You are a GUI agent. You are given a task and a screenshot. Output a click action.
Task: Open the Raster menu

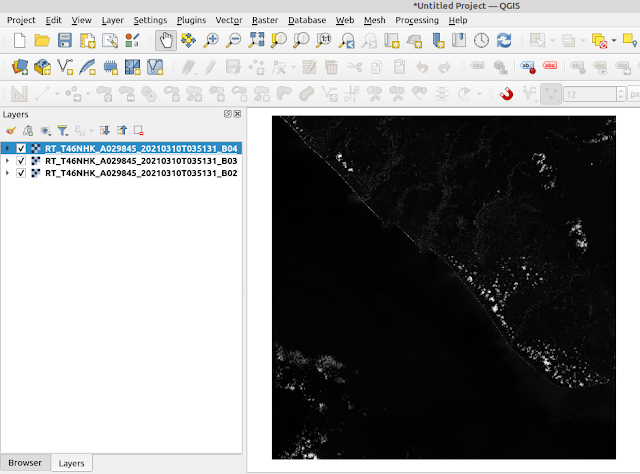(265, 20)
